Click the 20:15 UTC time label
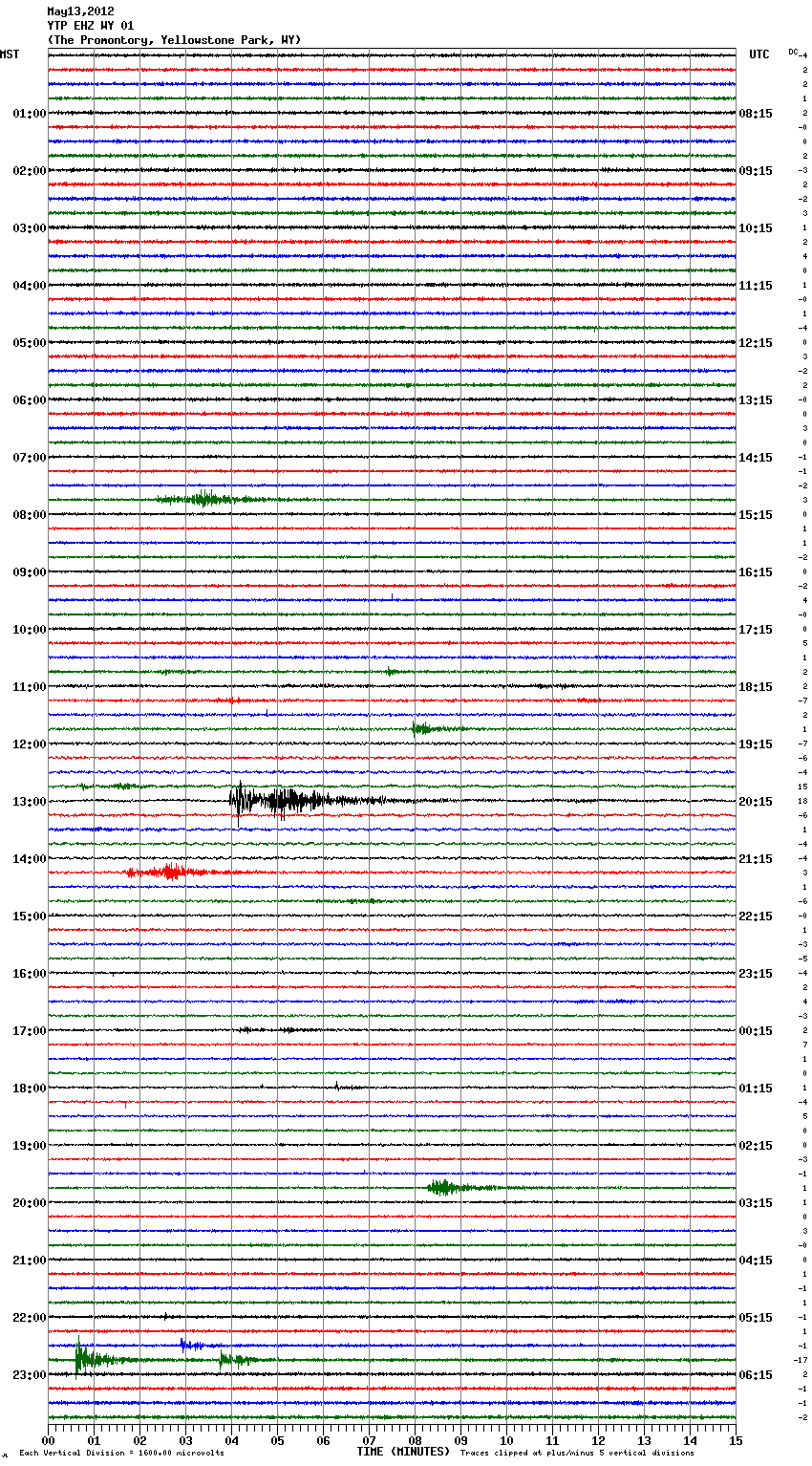812x1466 pixels. 756,802
